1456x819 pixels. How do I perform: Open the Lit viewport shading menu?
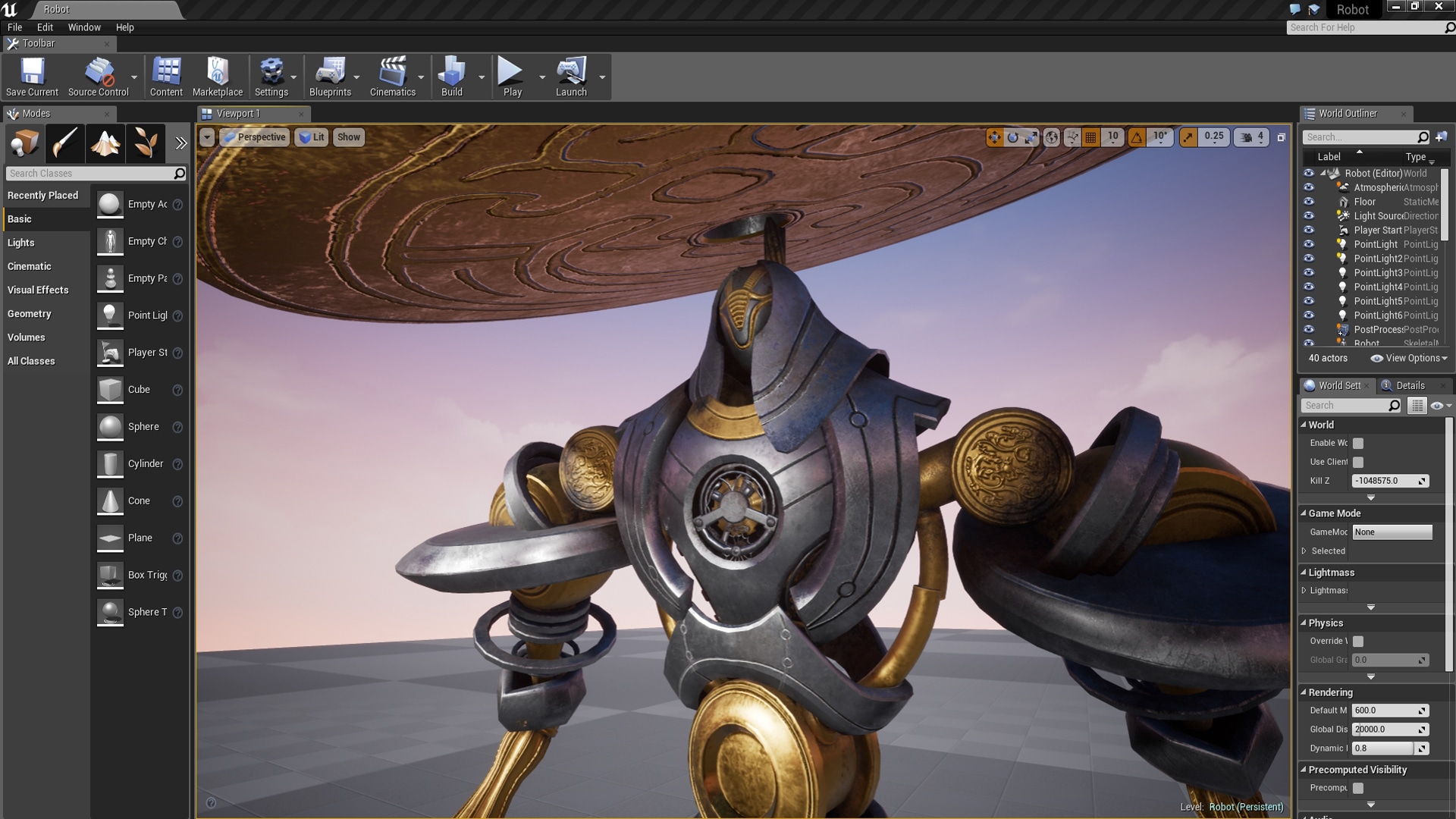[x=311, y=137]
